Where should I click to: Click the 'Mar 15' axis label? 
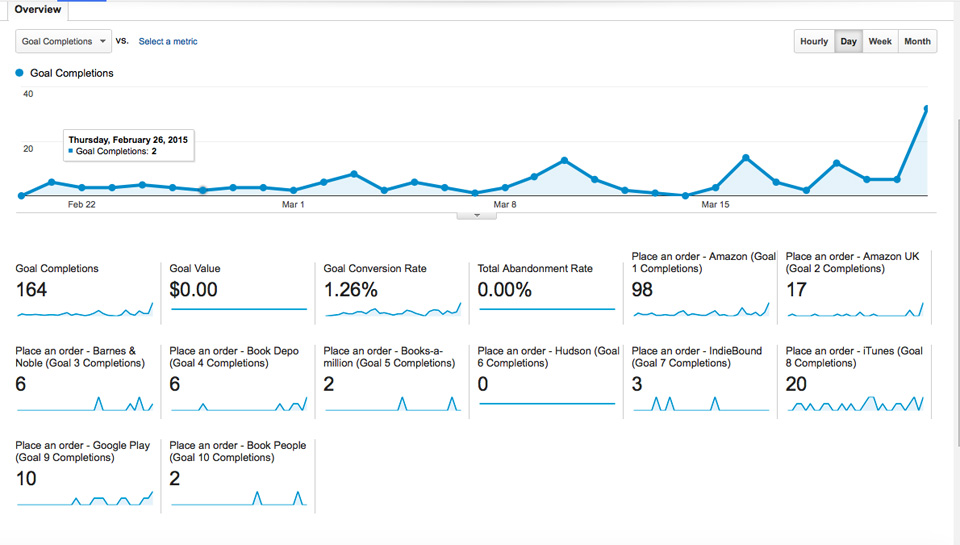tap(715, 205)
